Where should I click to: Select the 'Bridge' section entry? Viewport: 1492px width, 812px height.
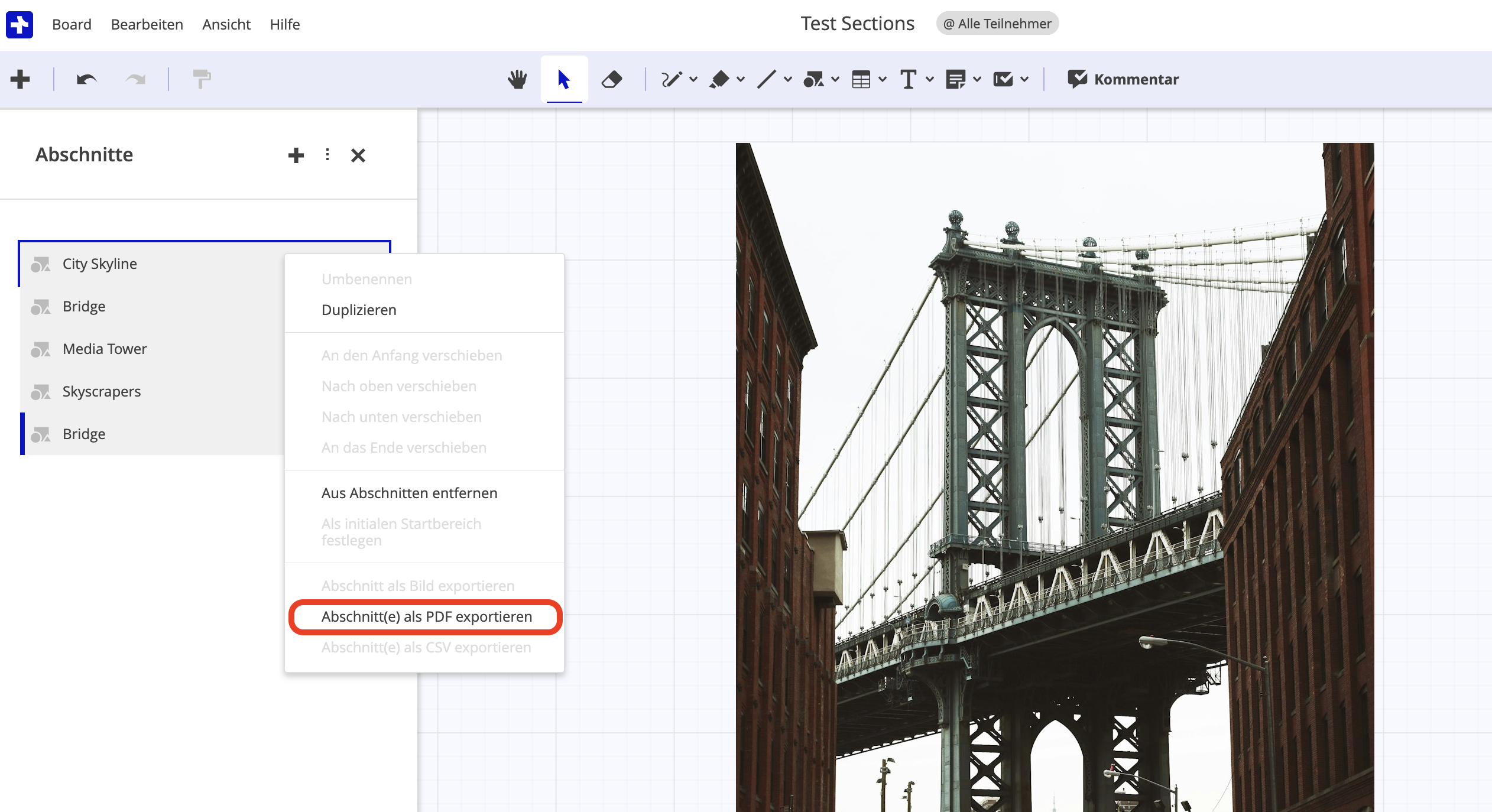(x=83, y=306)
